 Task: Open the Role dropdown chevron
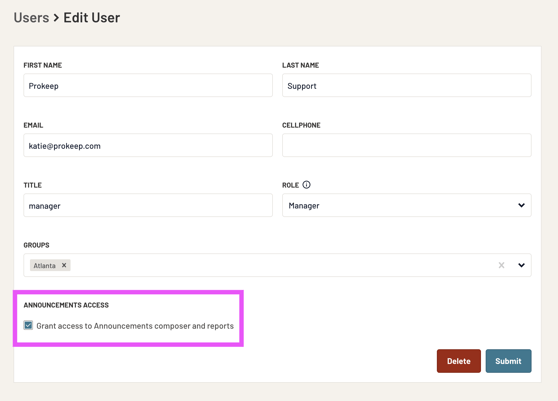[x=521, y=205]
